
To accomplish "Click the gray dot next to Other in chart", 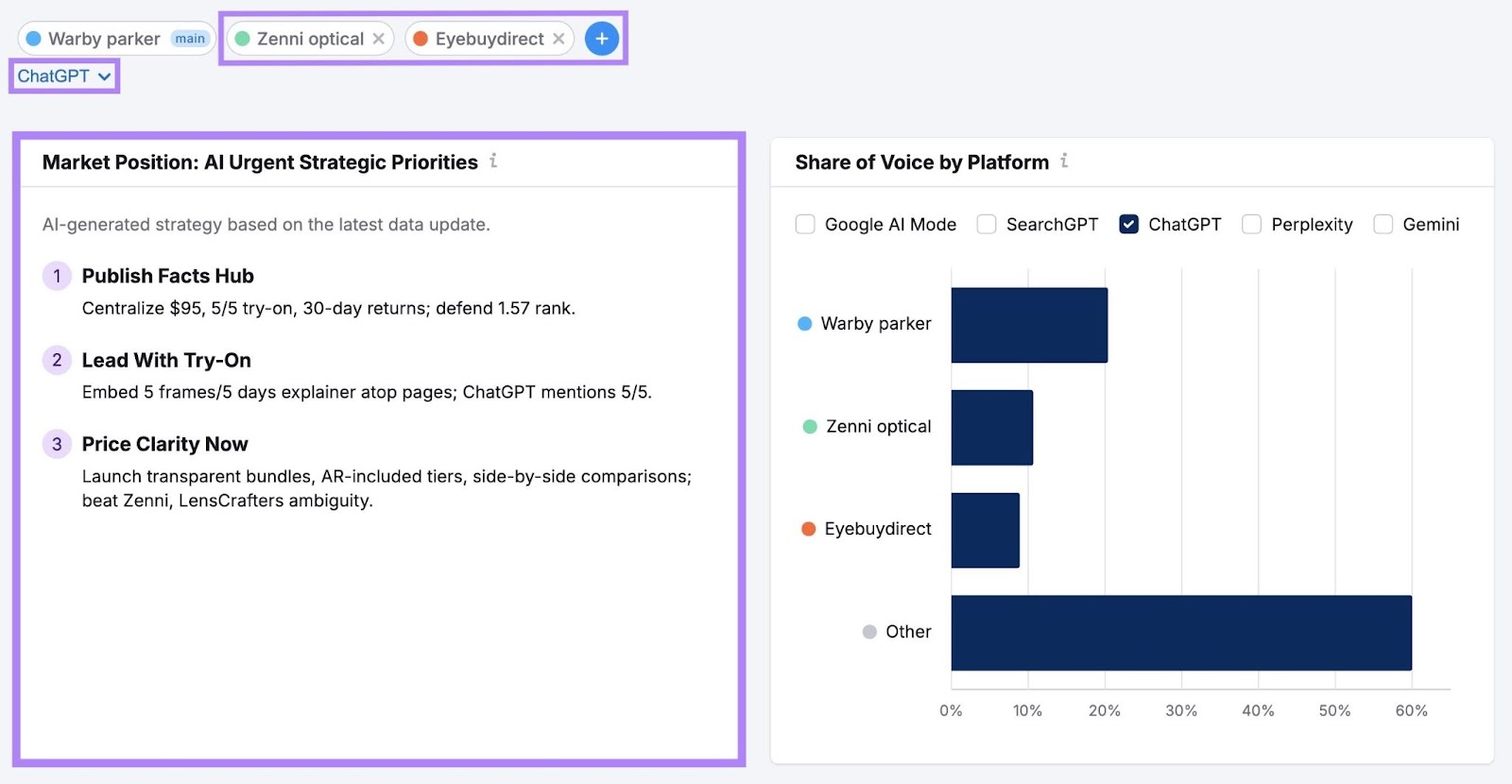I will [868, 632].
